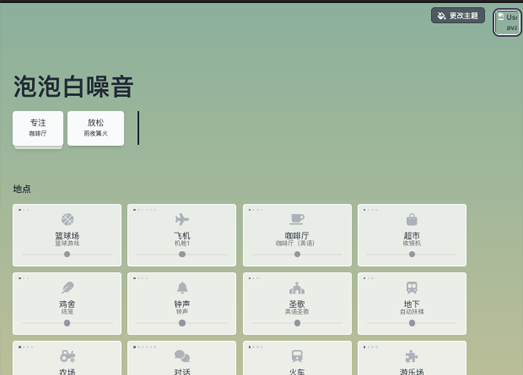
Task: Click the 飞机 card title
Action: click(182, 236)
